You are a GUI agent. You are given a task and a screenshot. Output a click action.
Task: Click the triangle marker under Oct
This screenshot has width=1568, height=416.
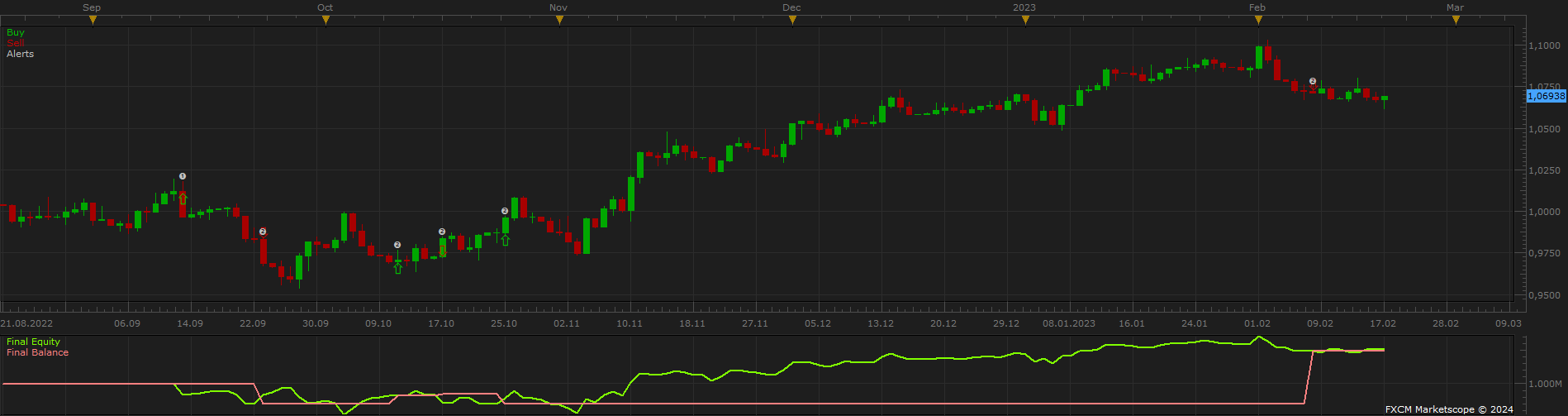tap(325, 20)
